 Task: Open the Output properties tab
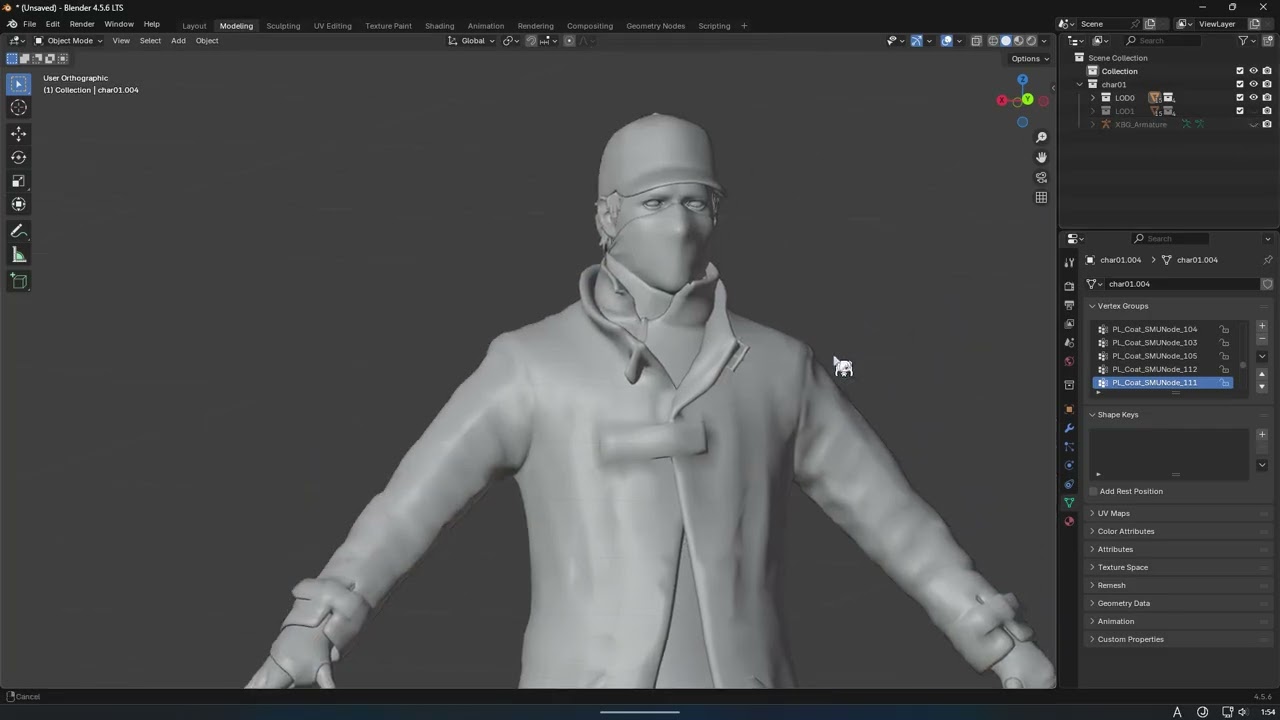1069,305
